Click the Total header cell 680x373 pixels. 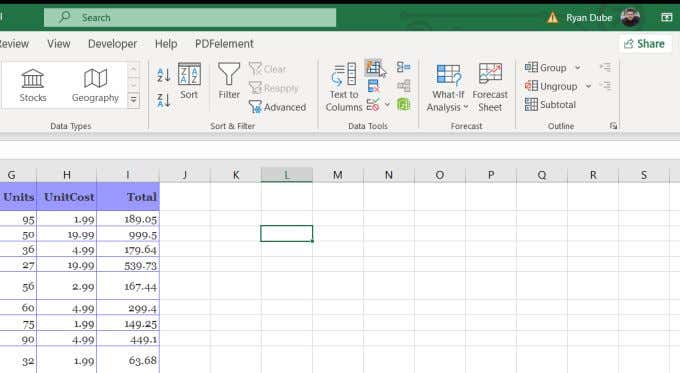(128, 197)
